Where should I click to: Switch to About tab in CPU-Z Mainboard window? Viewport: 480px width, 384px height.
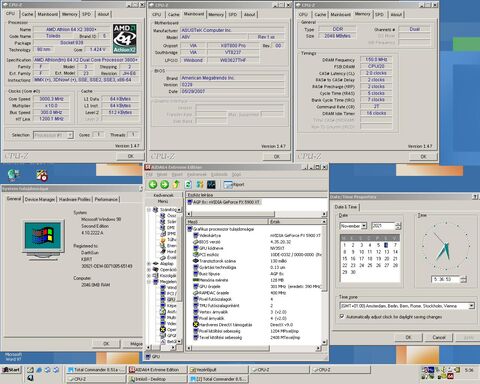[x=249, y=14]
